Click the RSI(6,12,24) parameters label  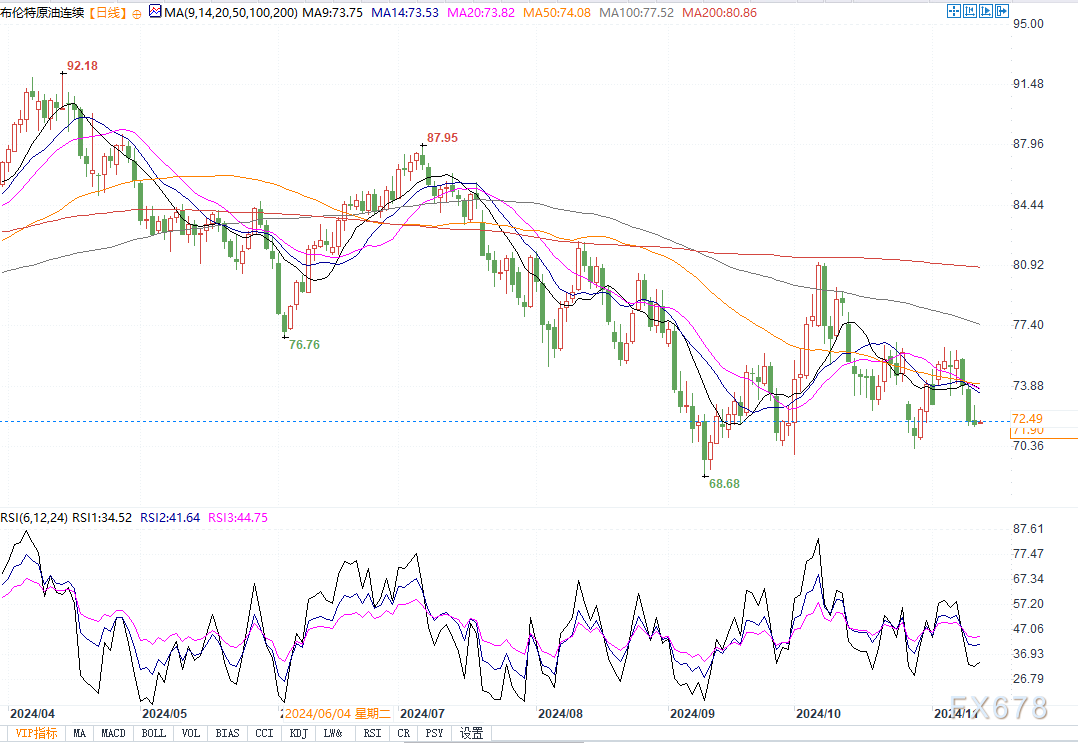click(x=33, y=518)
